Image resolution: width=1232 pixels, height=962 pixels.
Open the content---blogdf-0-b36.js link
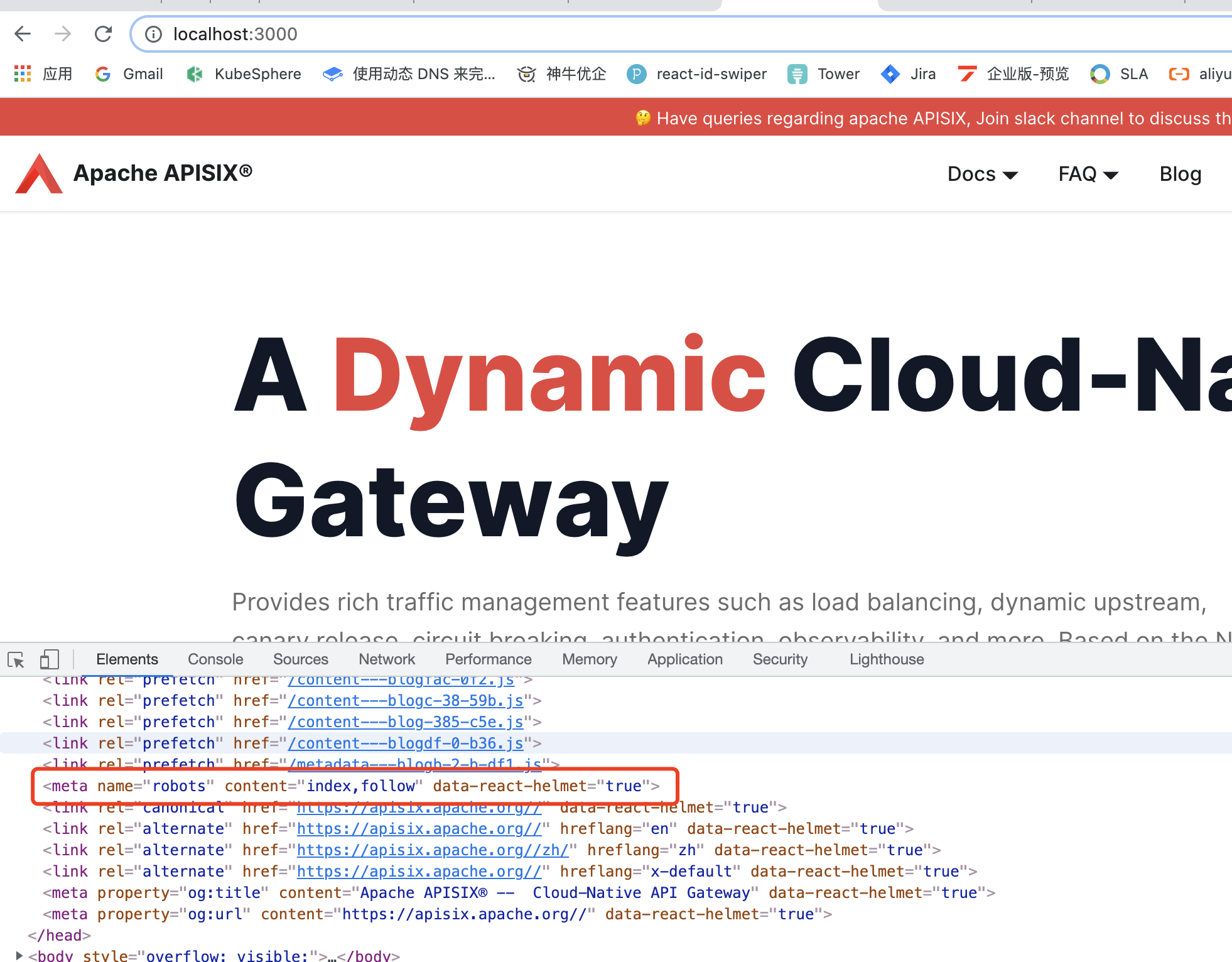click(x=406, y=743)
